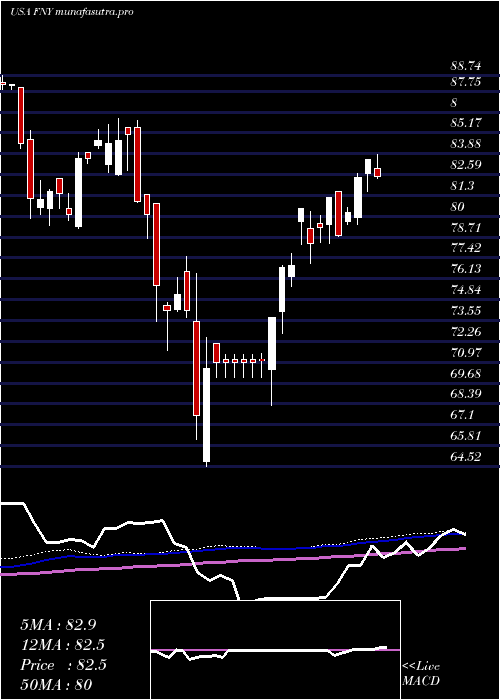Click the '<<Live MACD' label
The image size is (500, 700).
point(421,674)
